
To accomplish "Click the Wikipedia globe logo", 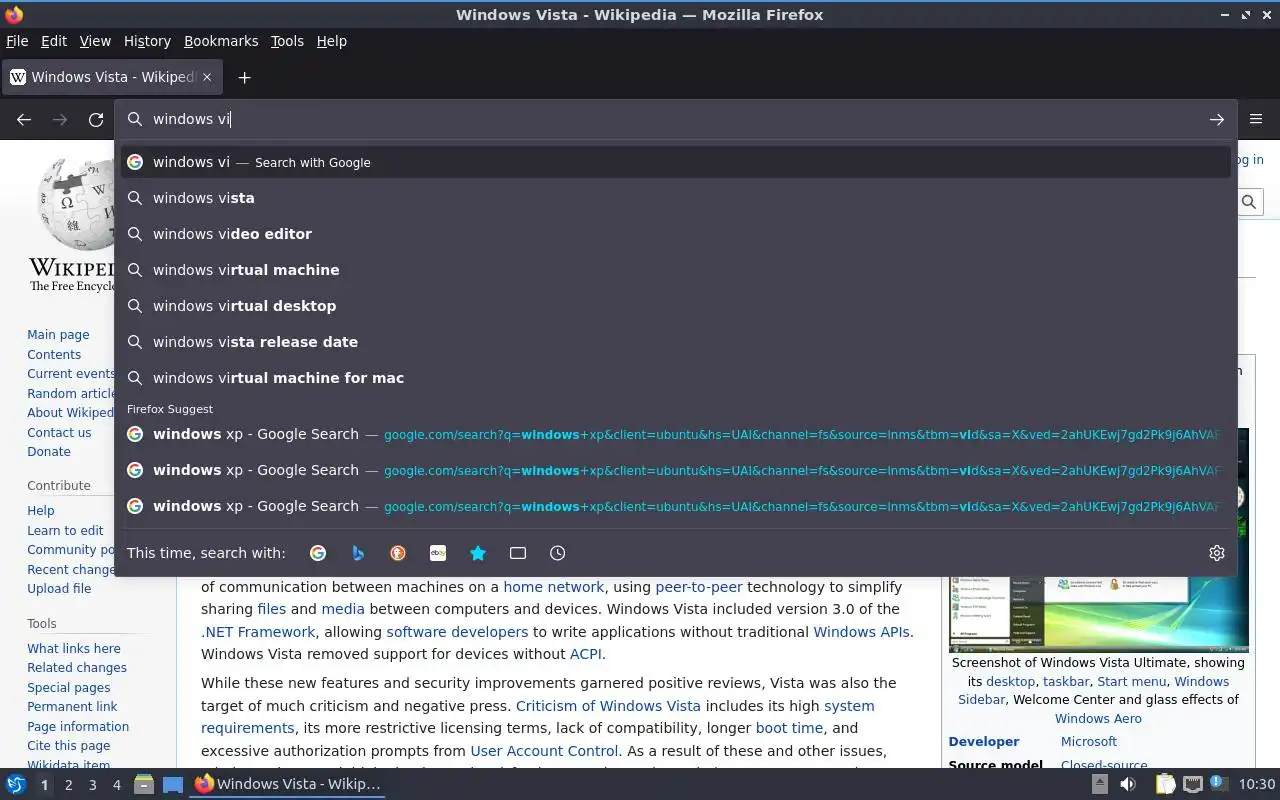I will point(77,206).
